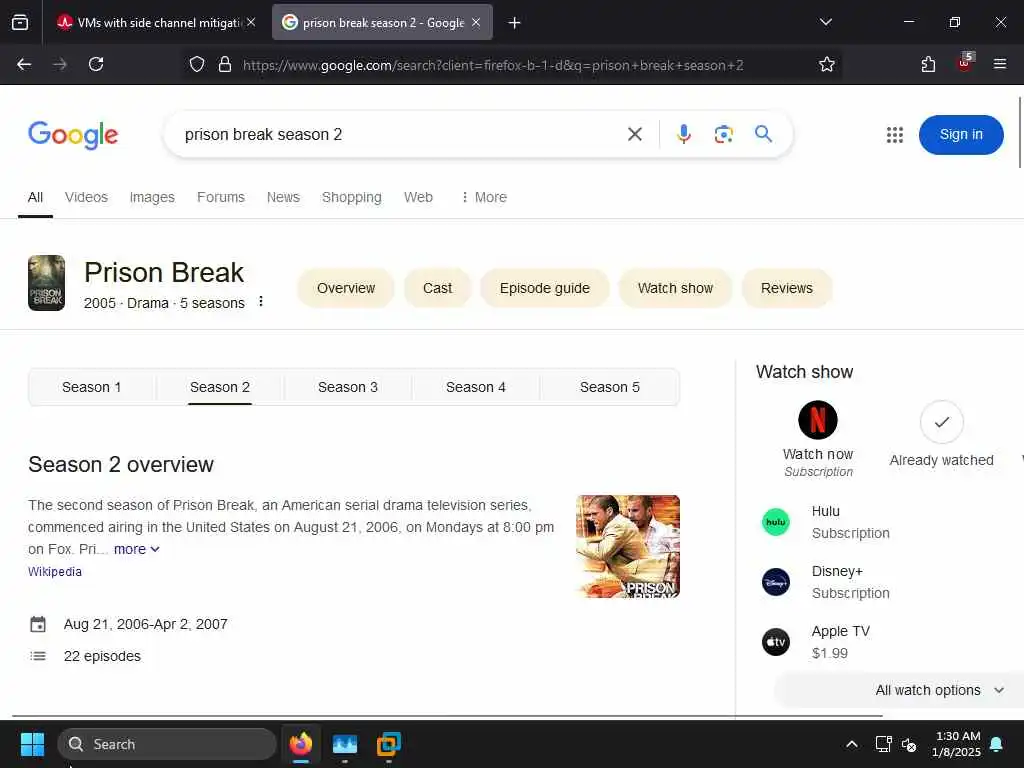The height and width of the screenshot is (768, 1024).
Task: Select the Episode guide chip
Action: pyautogui.click(x=544, y=288)
